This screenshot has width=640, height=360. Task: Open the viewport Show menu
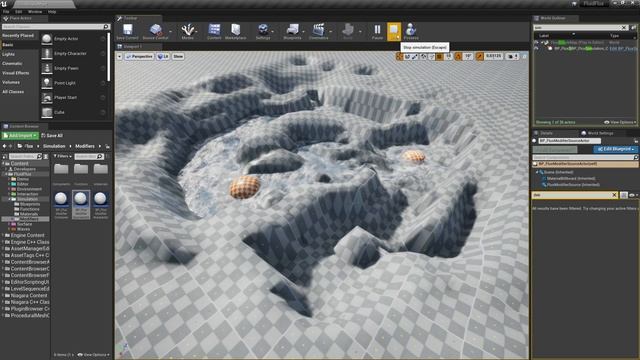coord(178,56)
